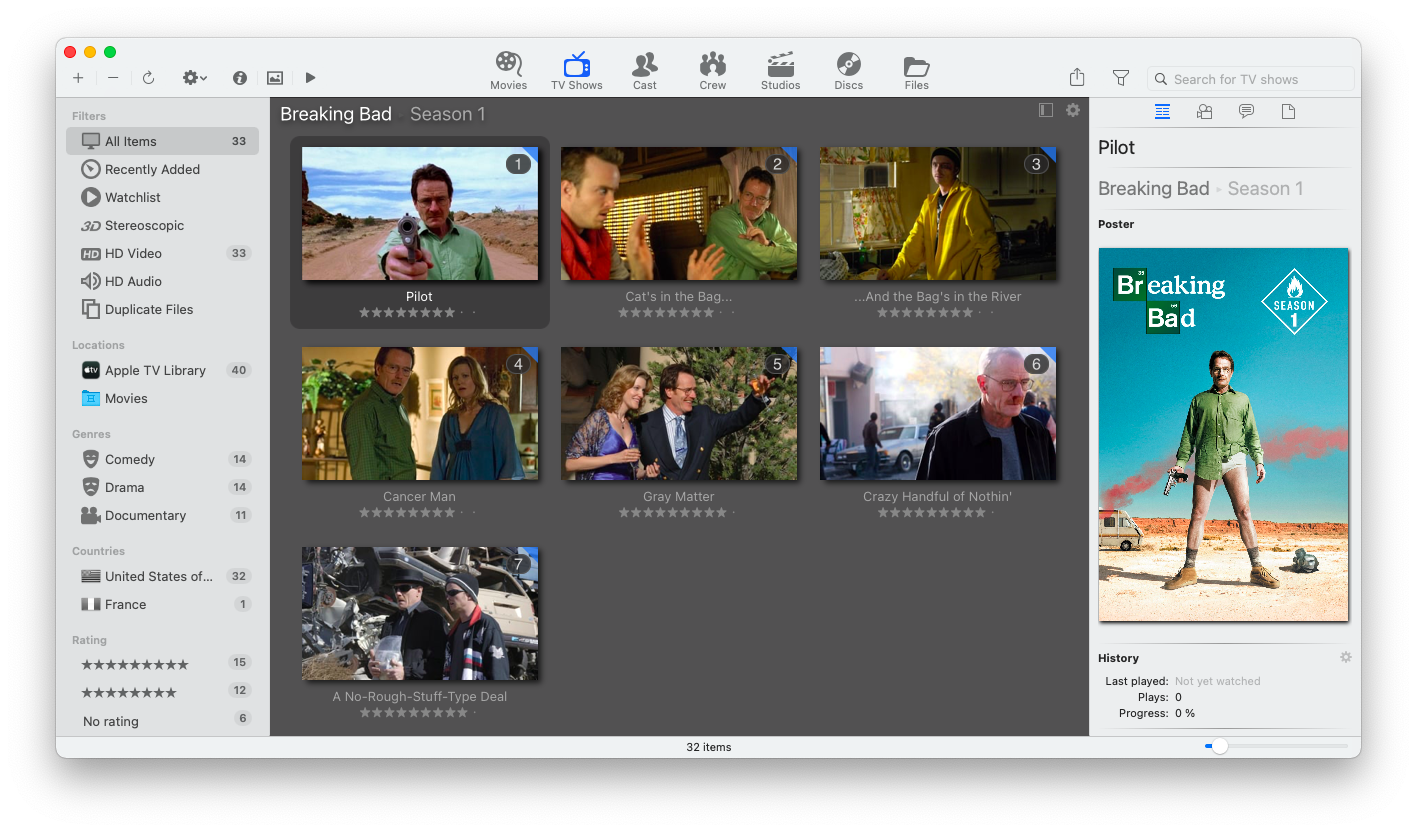Select the Cancer Man episode thumbnail
This screenshot has height=832, width=1417.
[x=420, y=414]
